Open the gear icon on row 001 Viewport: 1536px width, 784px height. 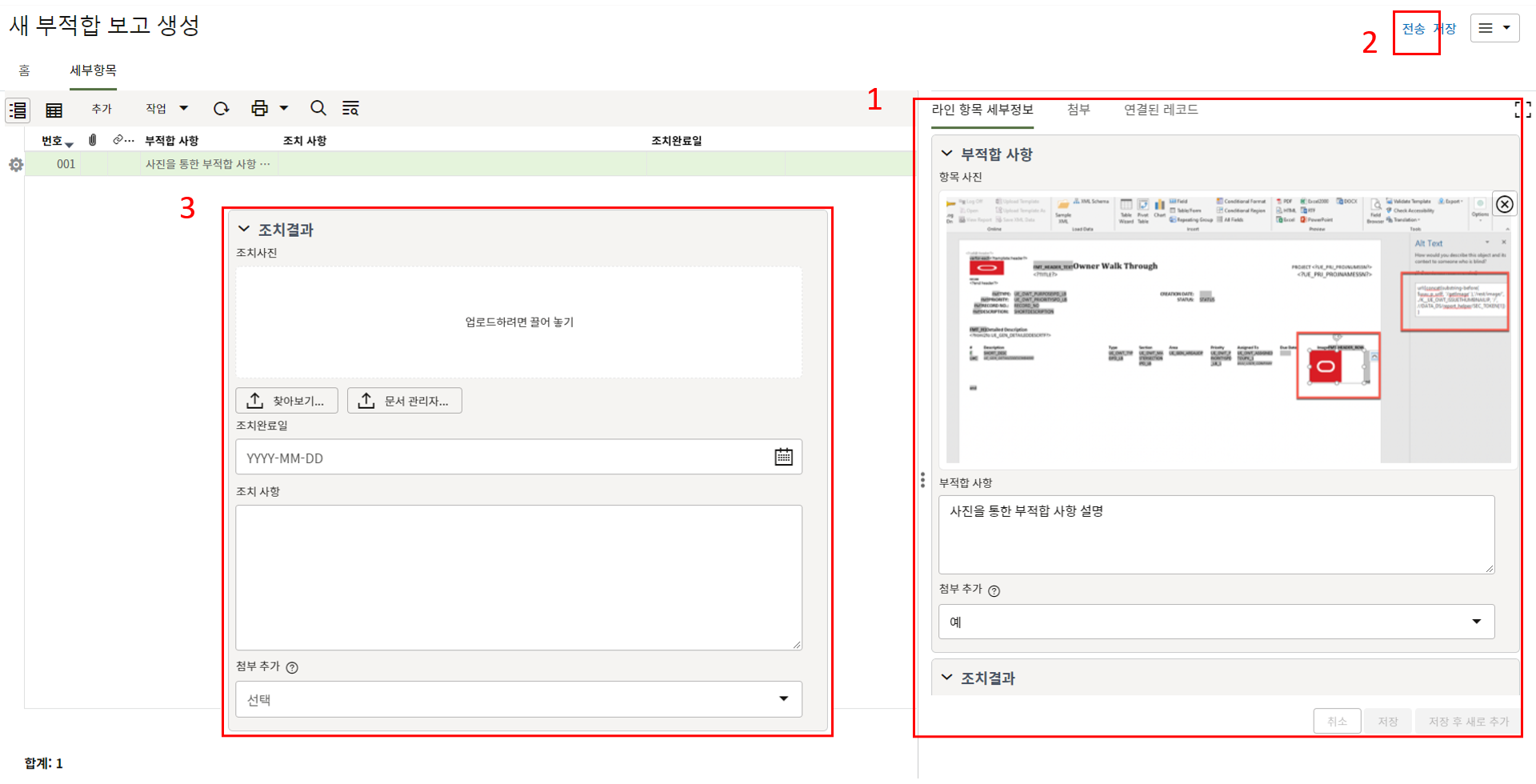click(16, 165)
